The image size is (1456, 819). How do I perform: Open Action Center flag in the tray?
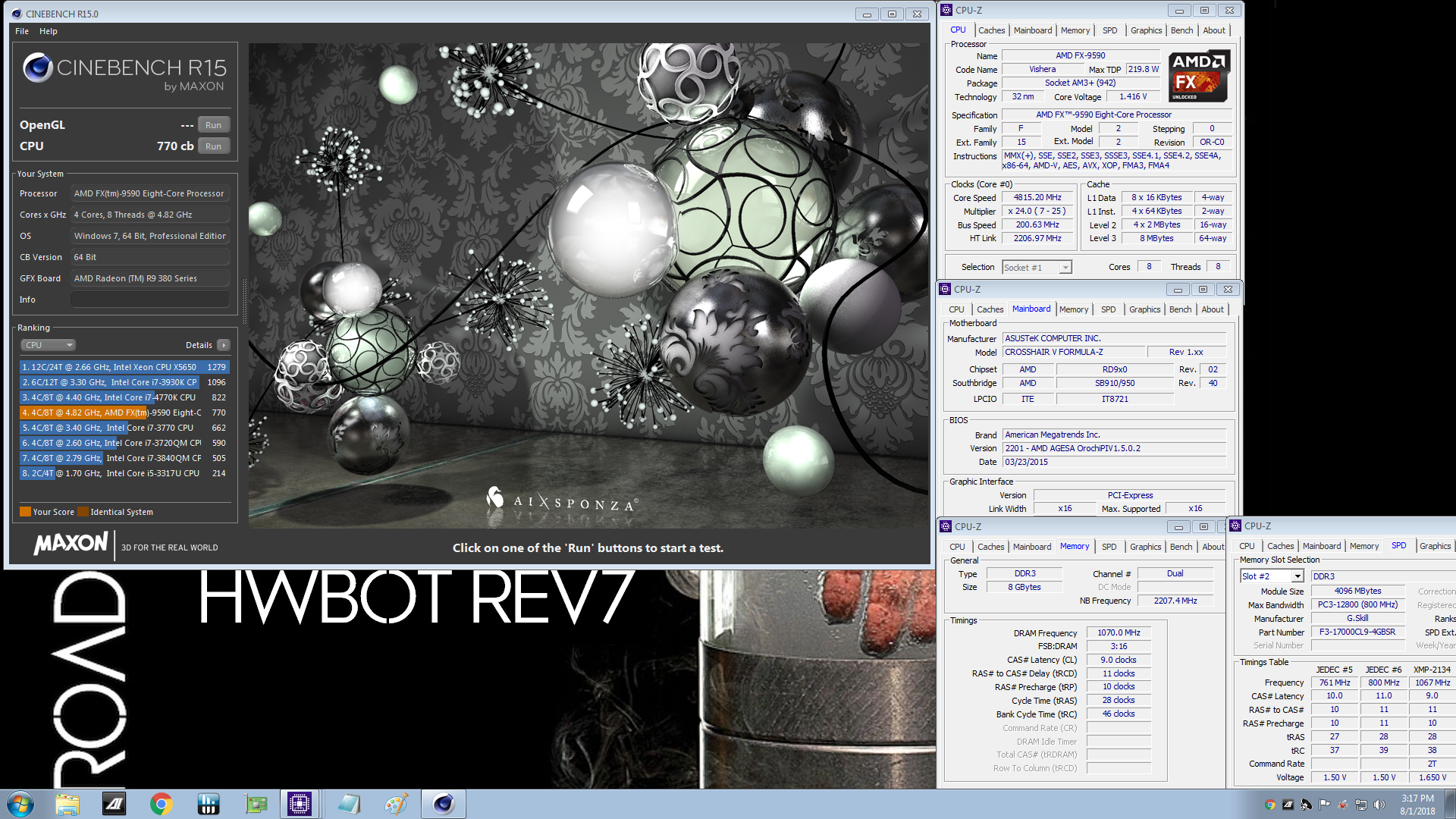(1324, 805)
